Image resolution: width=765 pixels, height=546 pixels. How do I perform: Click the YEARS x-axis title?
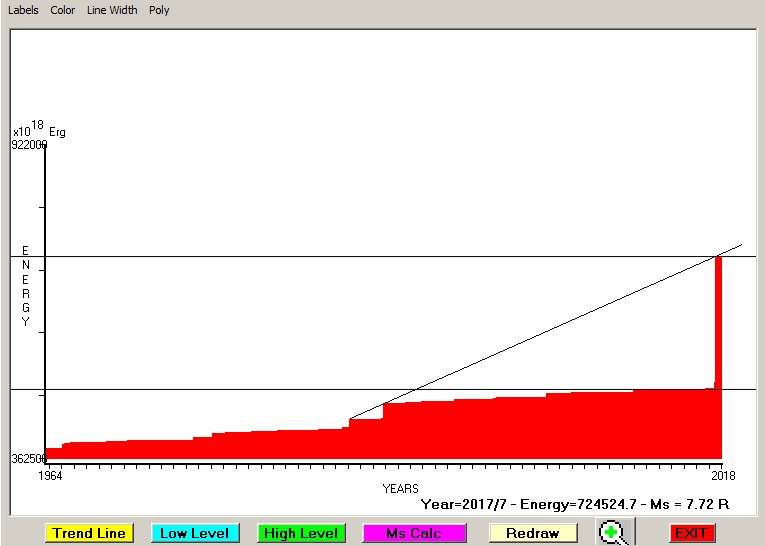pos(400,489)
